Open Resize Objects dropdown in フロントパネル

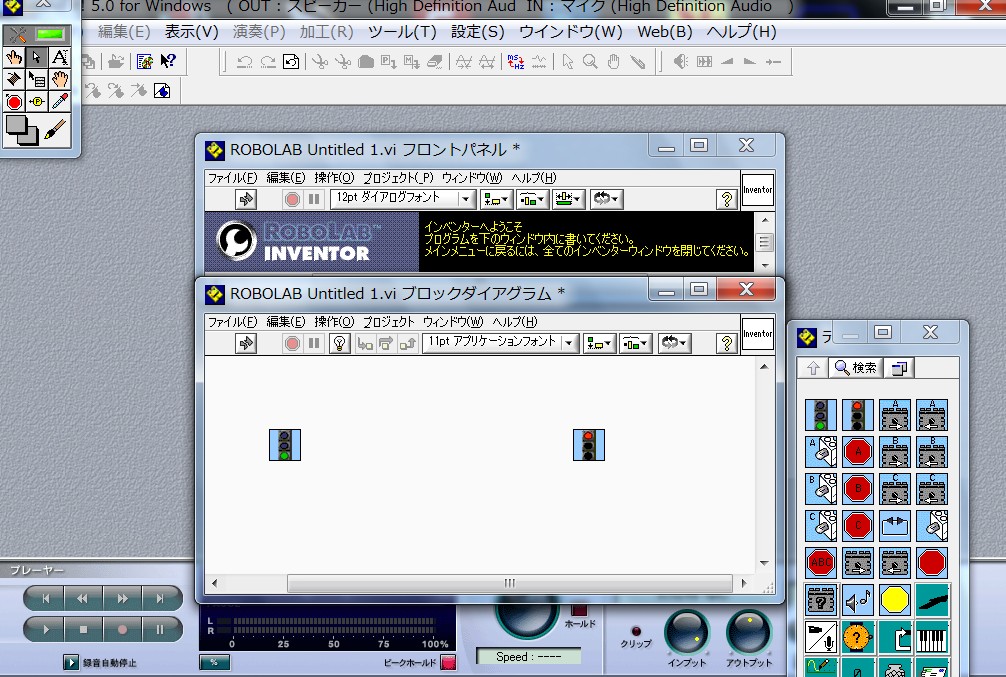click(x=568, y=200)
